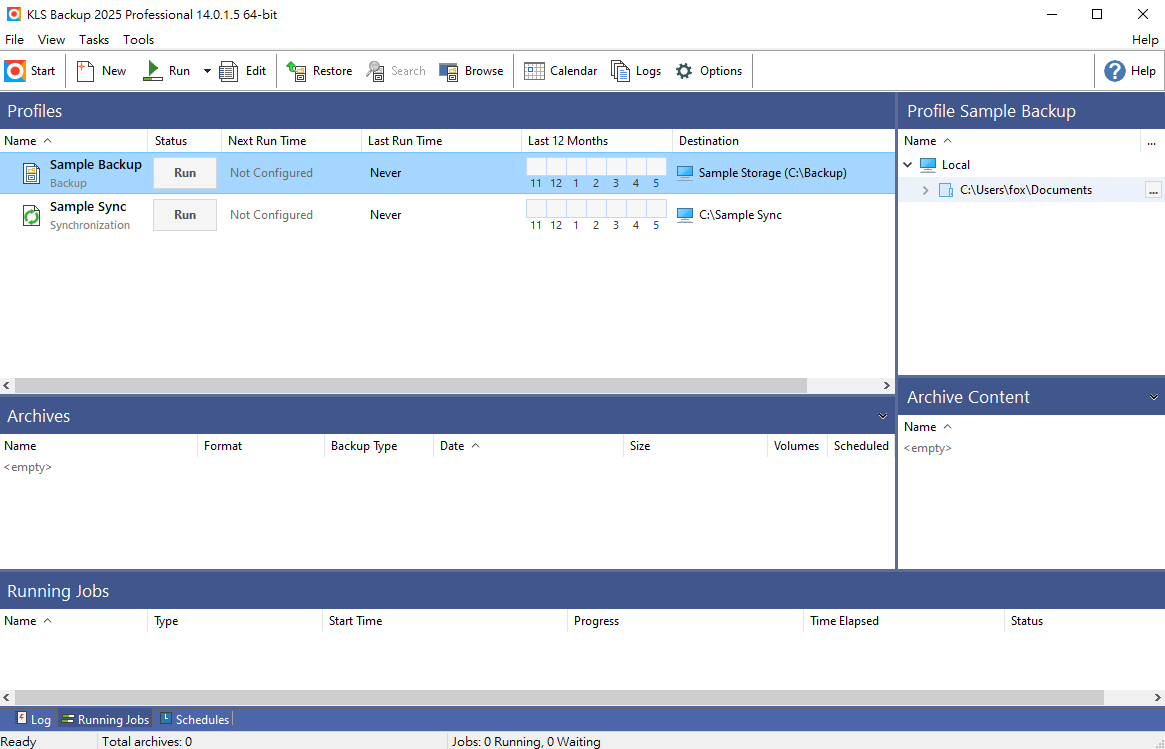Sort archives by Scheduled column
Screen dimensions: 1165x749
pos(861,446)
